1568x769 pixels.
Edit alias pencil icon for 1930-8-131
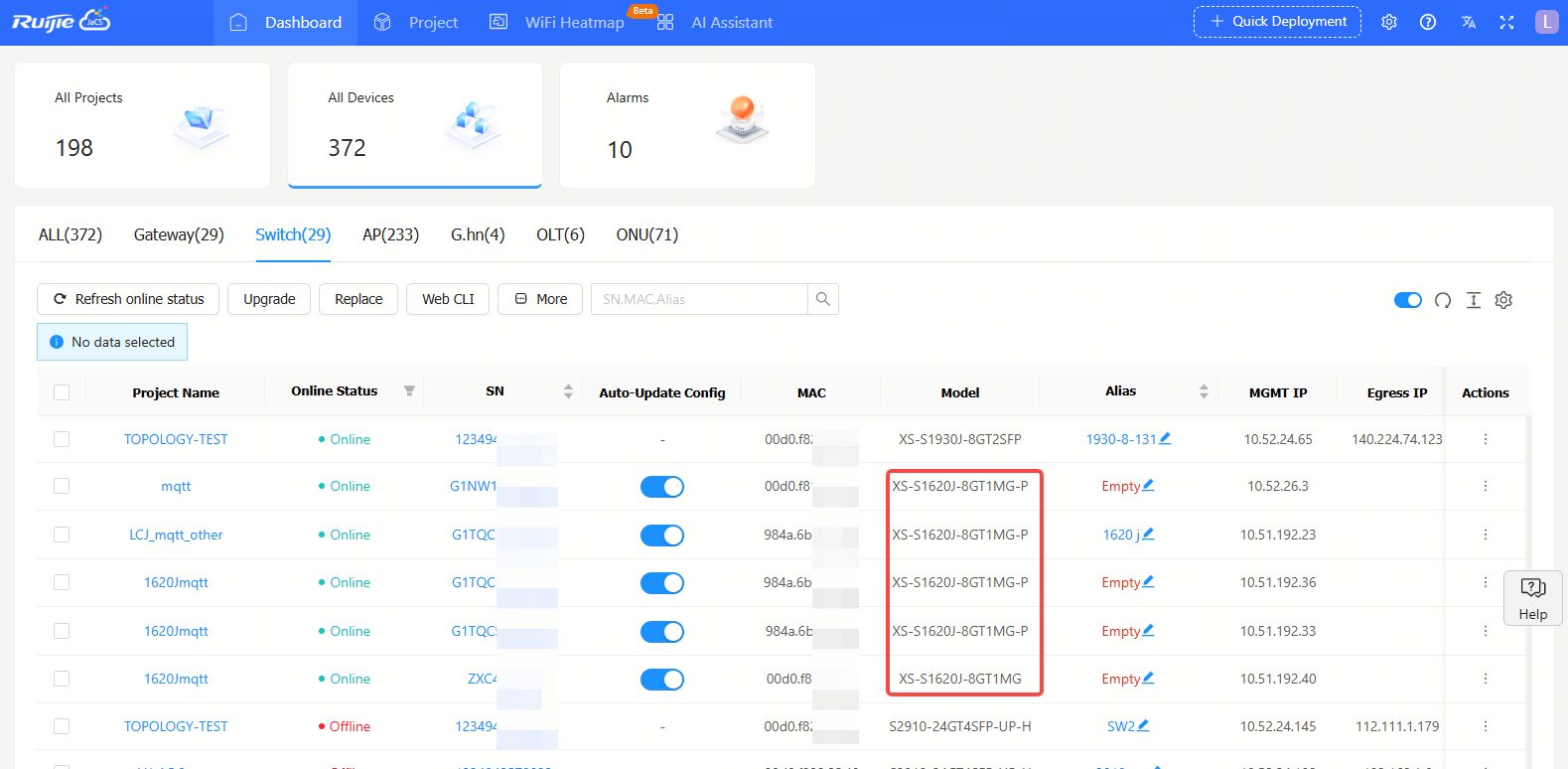pos(1165,438)
